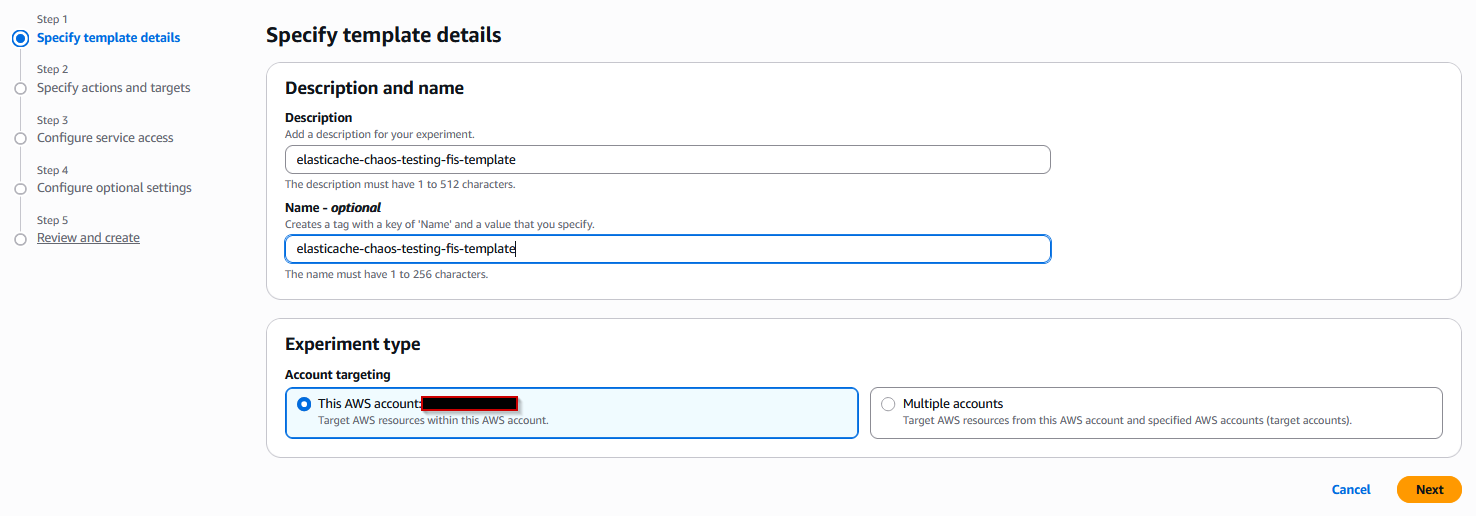Screen dimensions: 1476x516
Task: Click the Step 1 active circle indicator
Action: (x=19, y=38)
